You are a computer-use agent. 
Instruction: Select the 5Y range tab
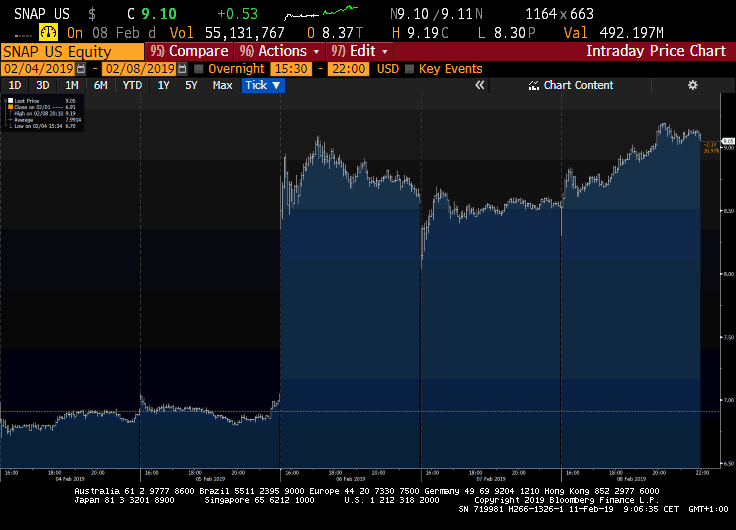point(191,85)
